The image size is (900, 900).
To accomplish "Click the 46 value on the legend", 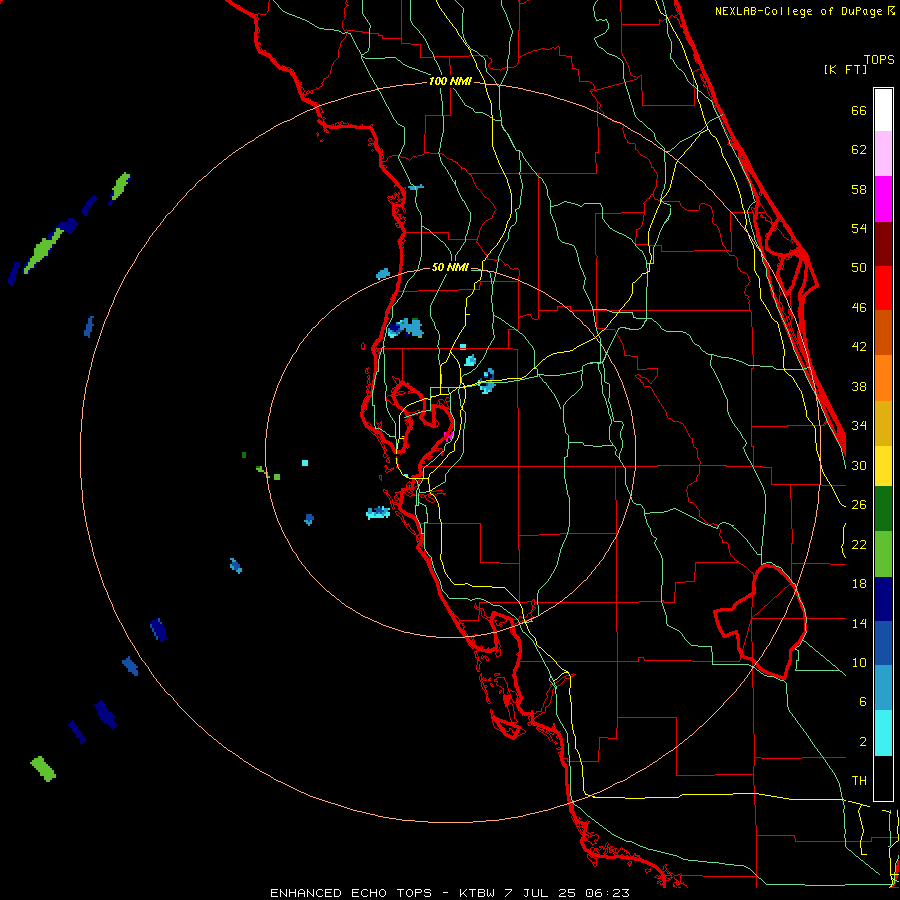I will [x=859, y=308].
